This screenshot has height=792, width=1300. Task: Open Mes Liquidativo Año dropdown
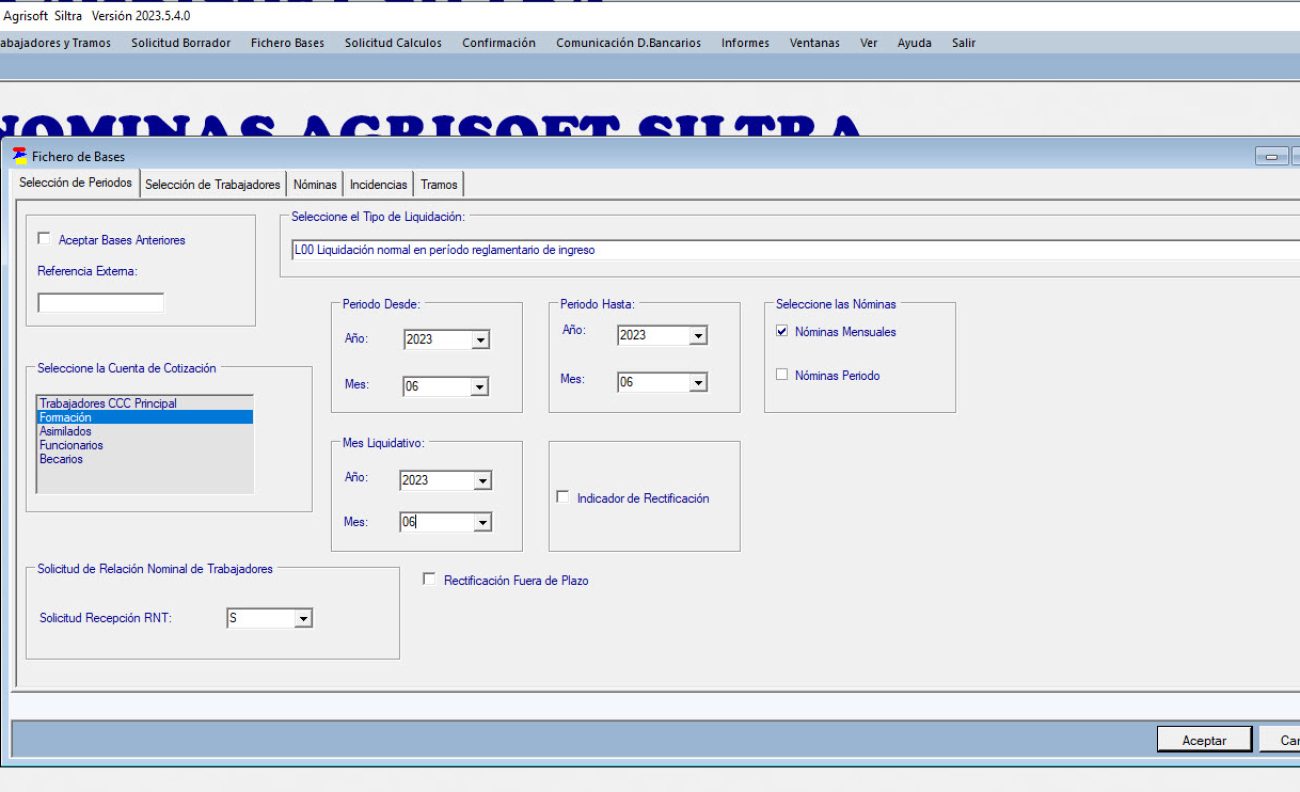[x=482, y=481]
